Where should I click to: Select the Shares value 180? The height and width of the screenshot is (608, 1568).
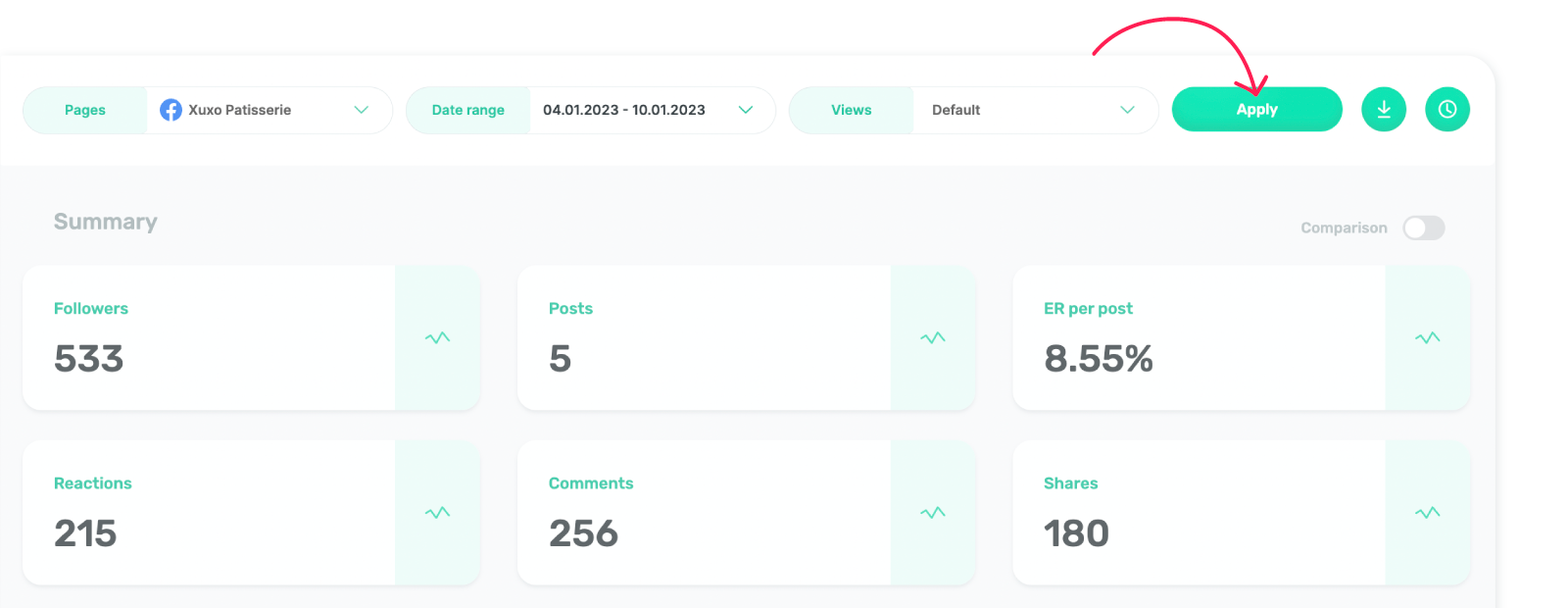(1076, 533)
